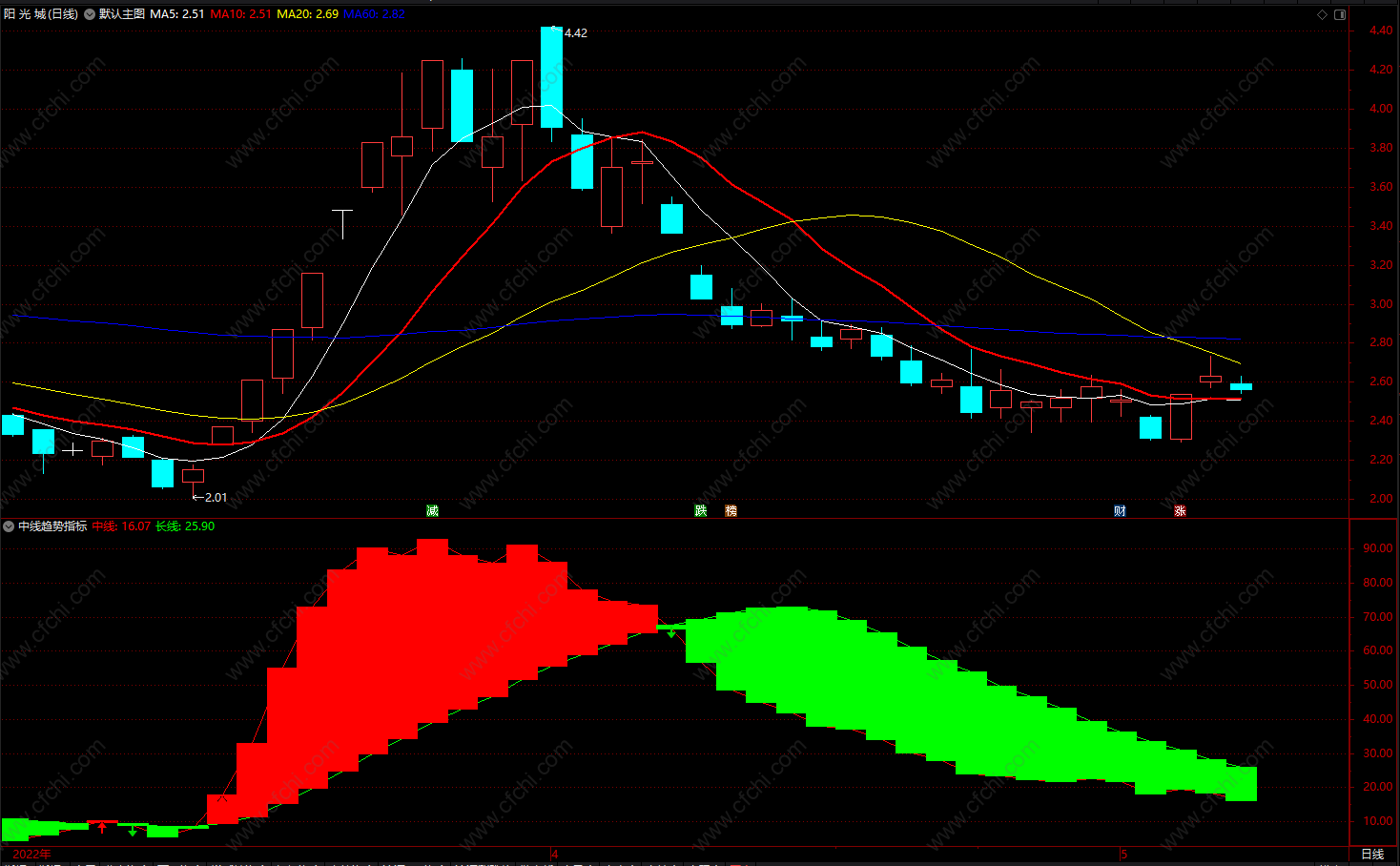Click the 4.40 price axis label

pos(1380,31)
